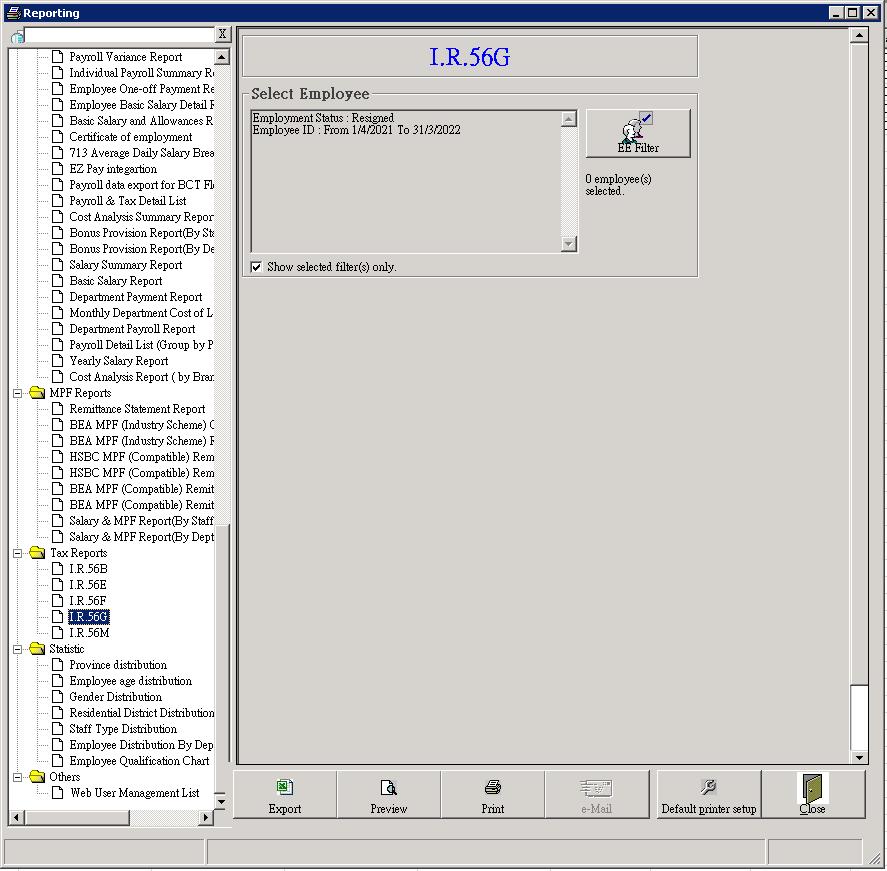Click the Close door icon
This screenshot has width=887, height=871.
pyautogui.click(x=812, y=795)
